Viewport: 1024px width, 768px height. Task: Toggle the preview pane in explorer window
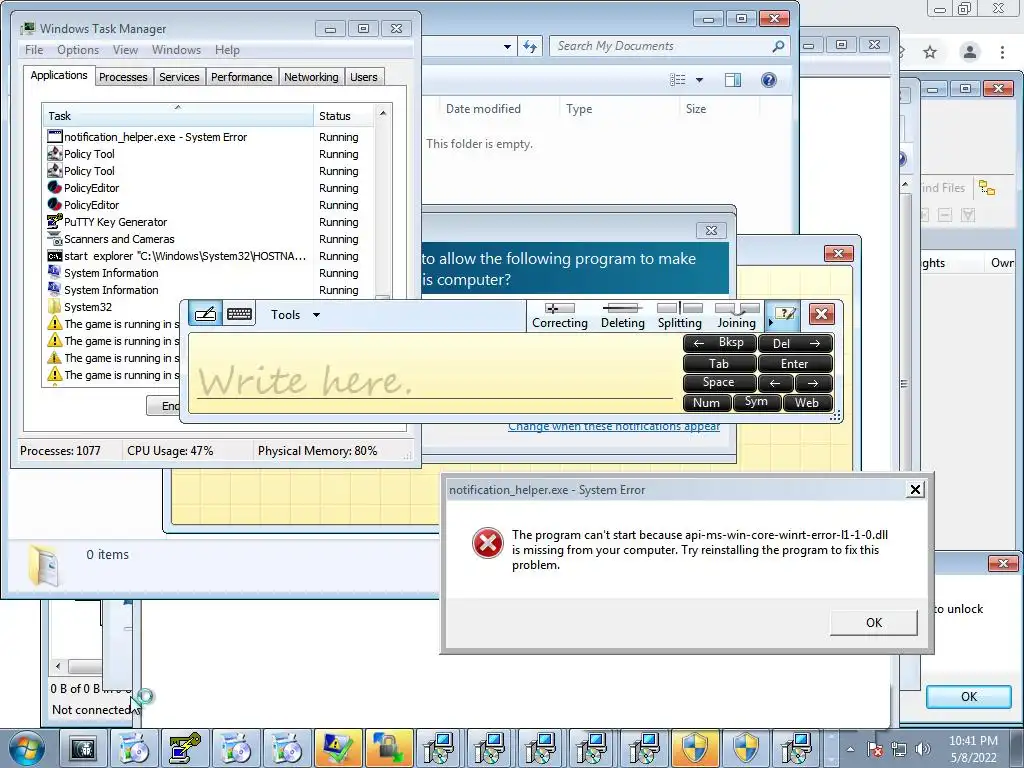pyautogui.click(x=733, y=80)
